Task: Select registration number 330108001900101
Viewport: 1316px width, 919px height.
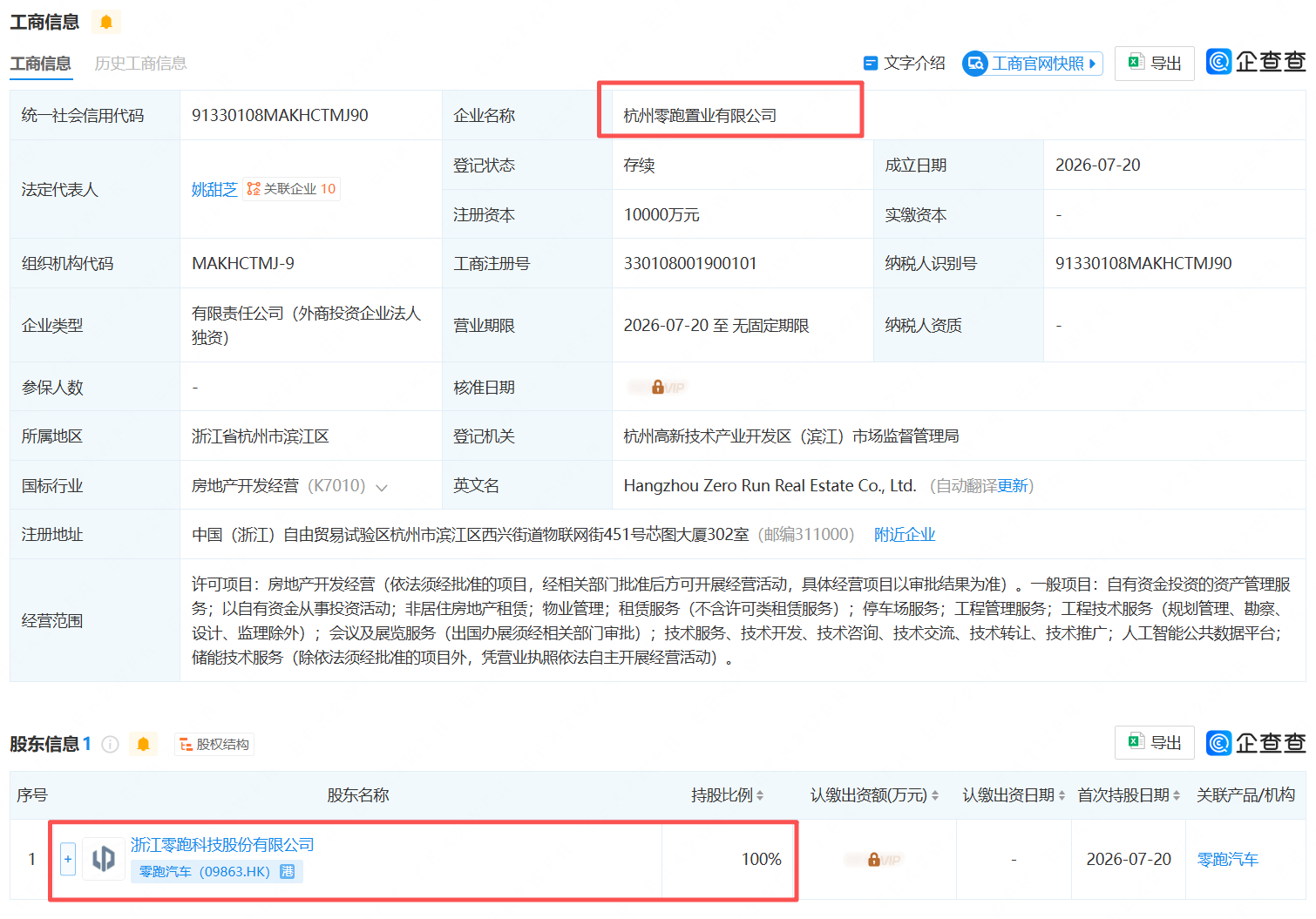Action: [x=690, y=263]
